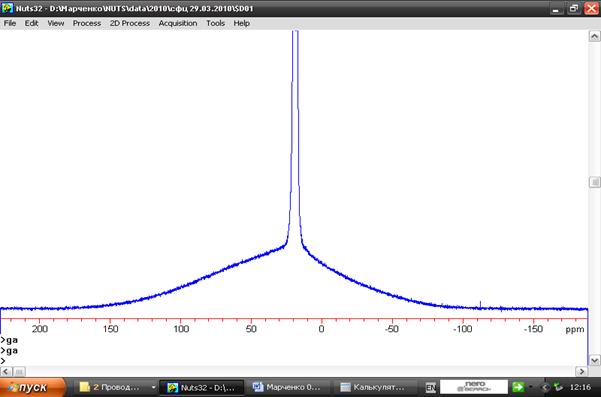Restore down the Nuts32 window
Screen dimensions: 601x397
point(574,8)
